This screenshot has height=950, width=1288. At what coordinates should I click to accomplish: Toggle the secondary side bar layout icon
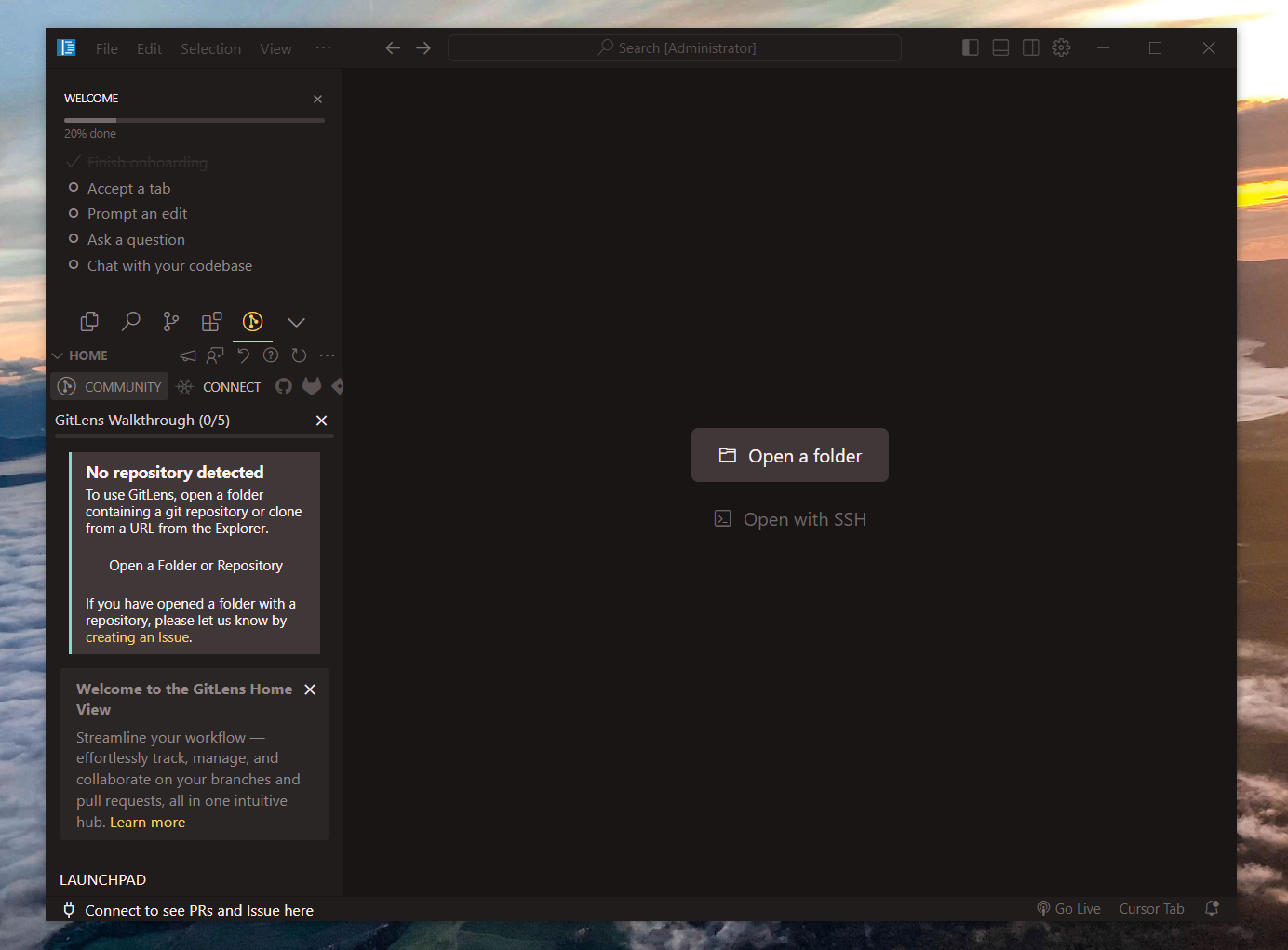[x=1031, y=47]
